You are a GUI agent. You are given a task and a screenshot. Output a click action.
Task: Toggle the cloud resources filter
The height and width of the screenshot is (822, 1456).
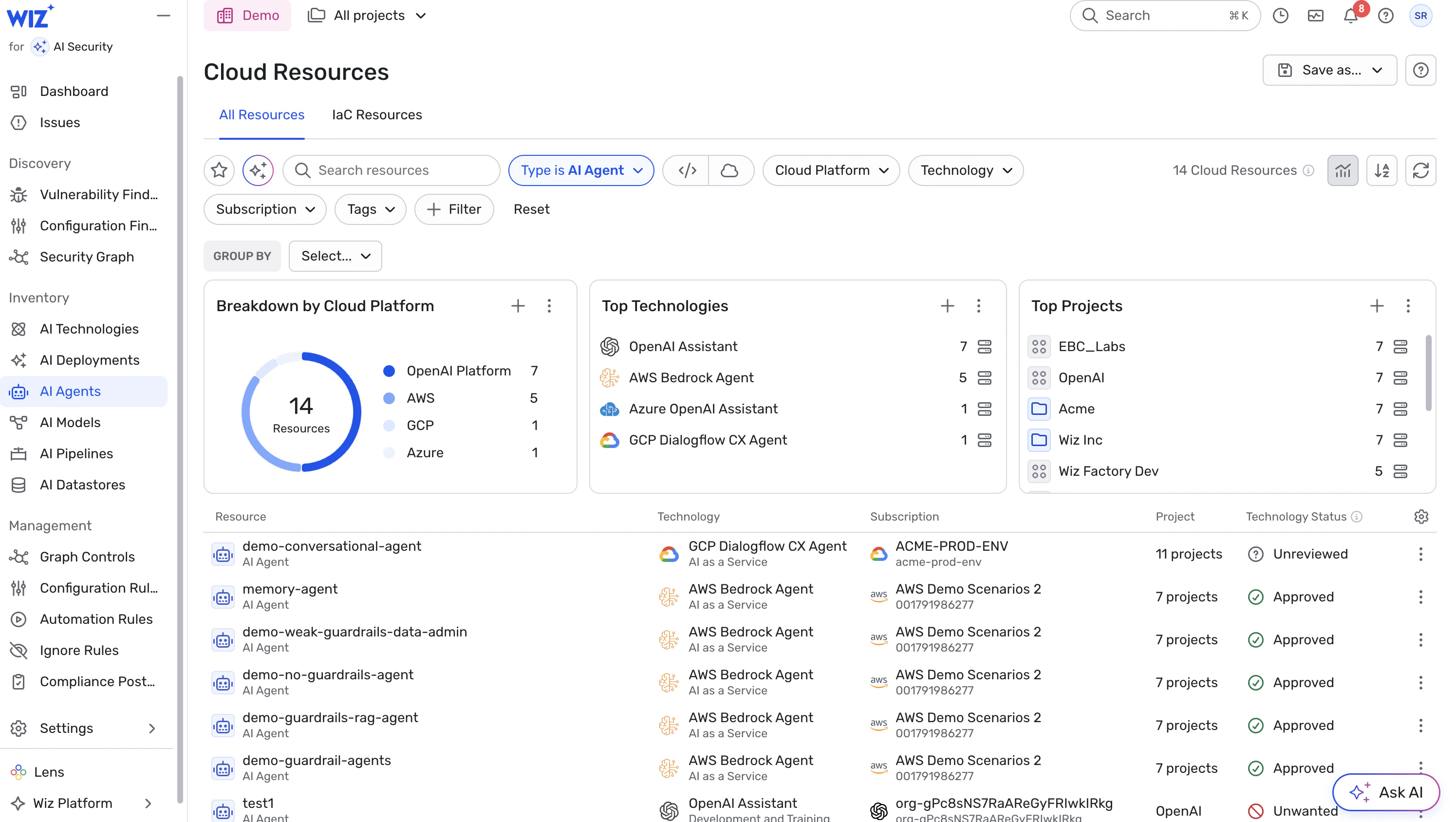[x=729, y=170]
